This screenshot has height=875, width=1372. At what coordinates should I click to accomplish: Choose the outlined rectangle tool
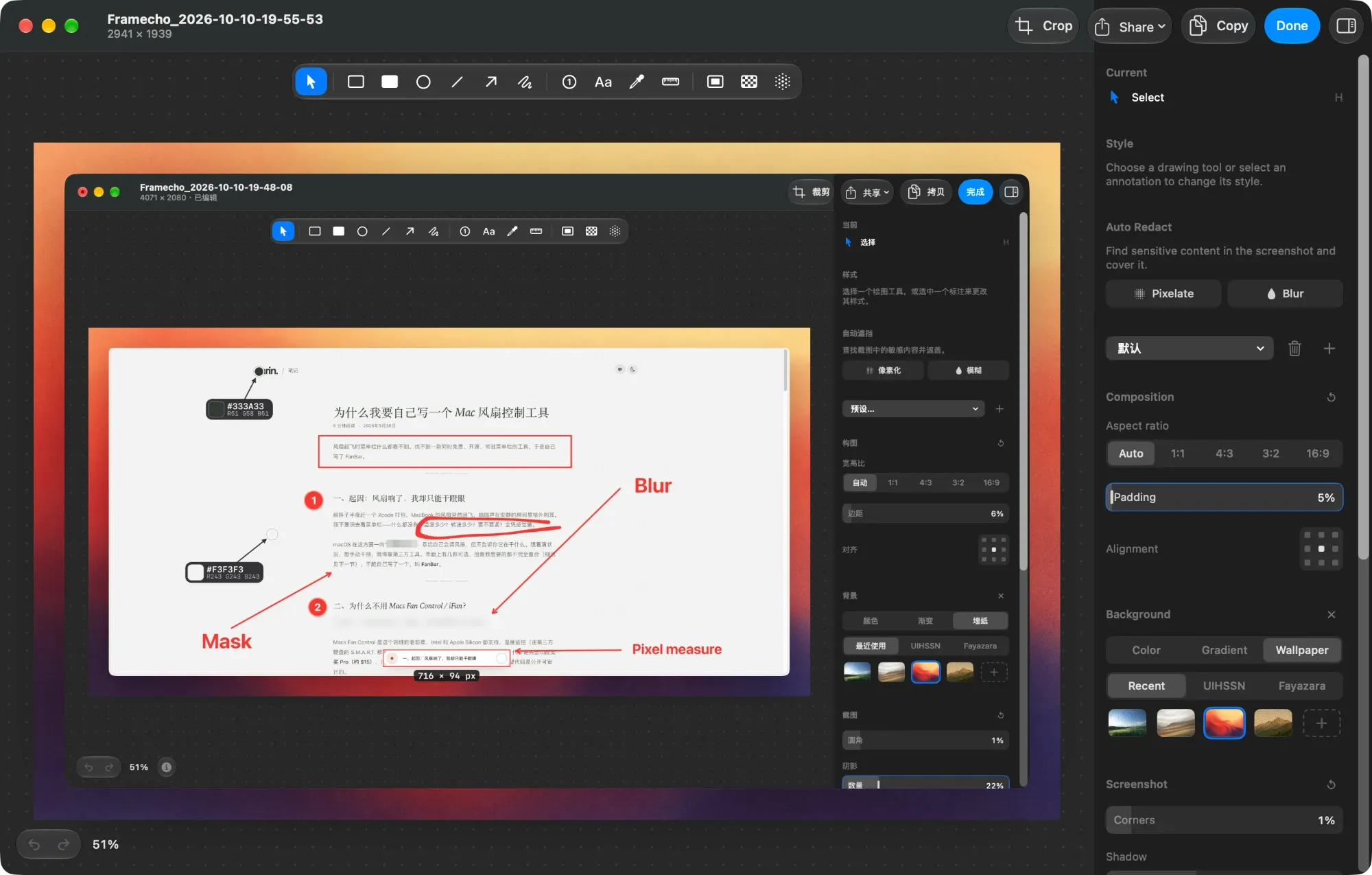(x=355, y=82)
